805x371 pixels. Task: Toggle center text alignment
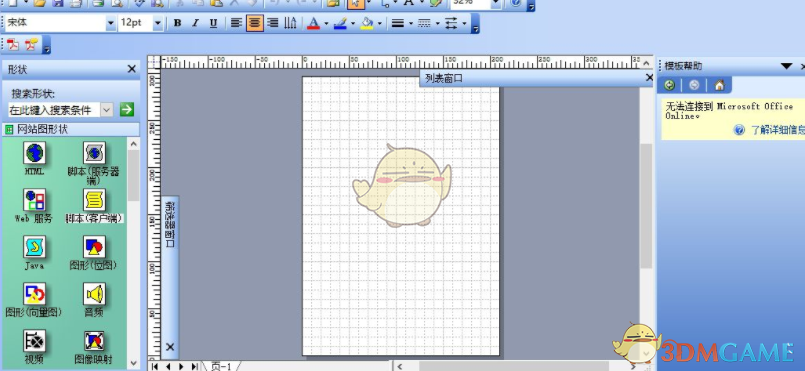[x=255, y=23]
